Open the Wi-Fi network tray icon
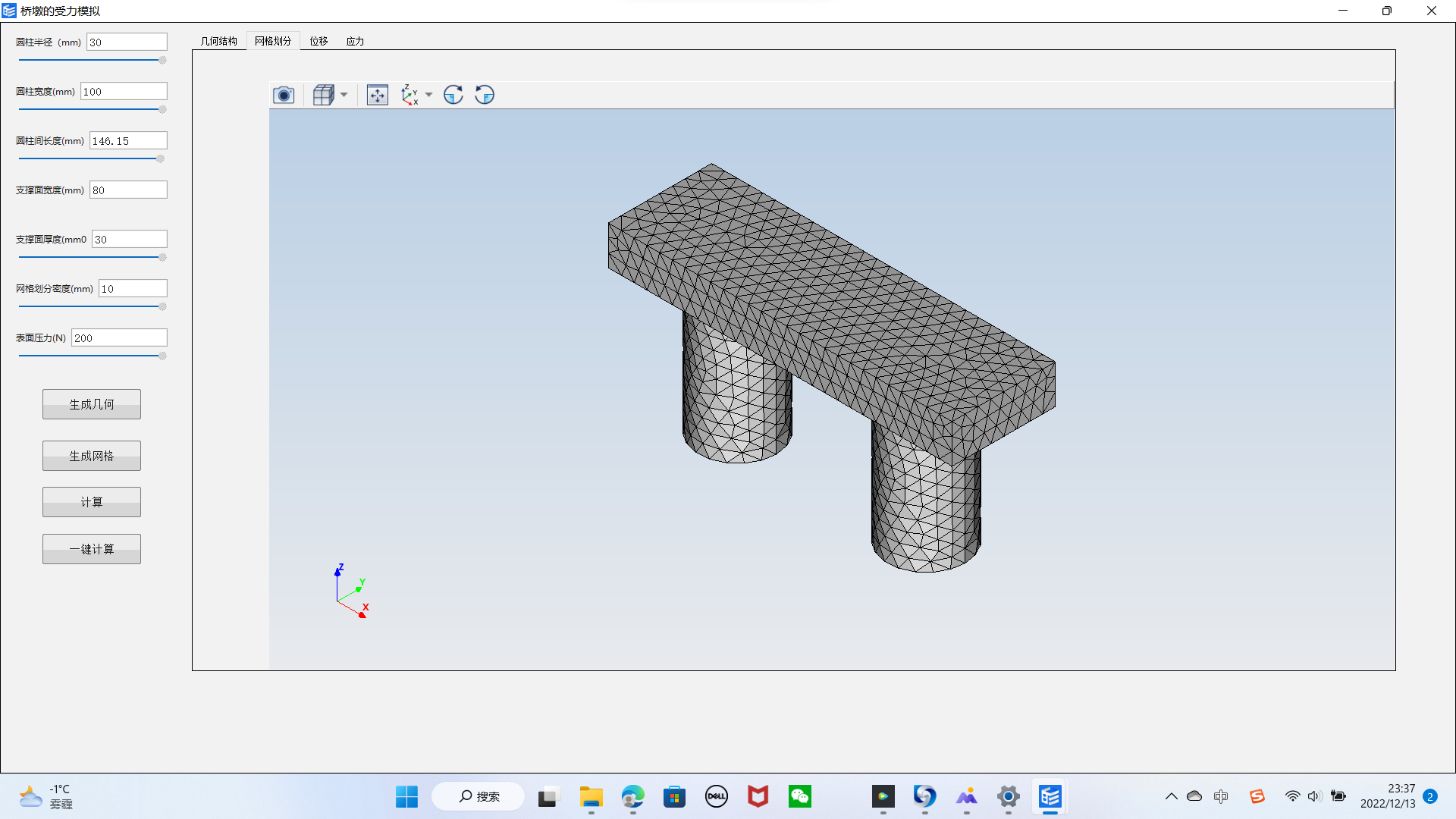1456x819 pixels. point(1292,796)
